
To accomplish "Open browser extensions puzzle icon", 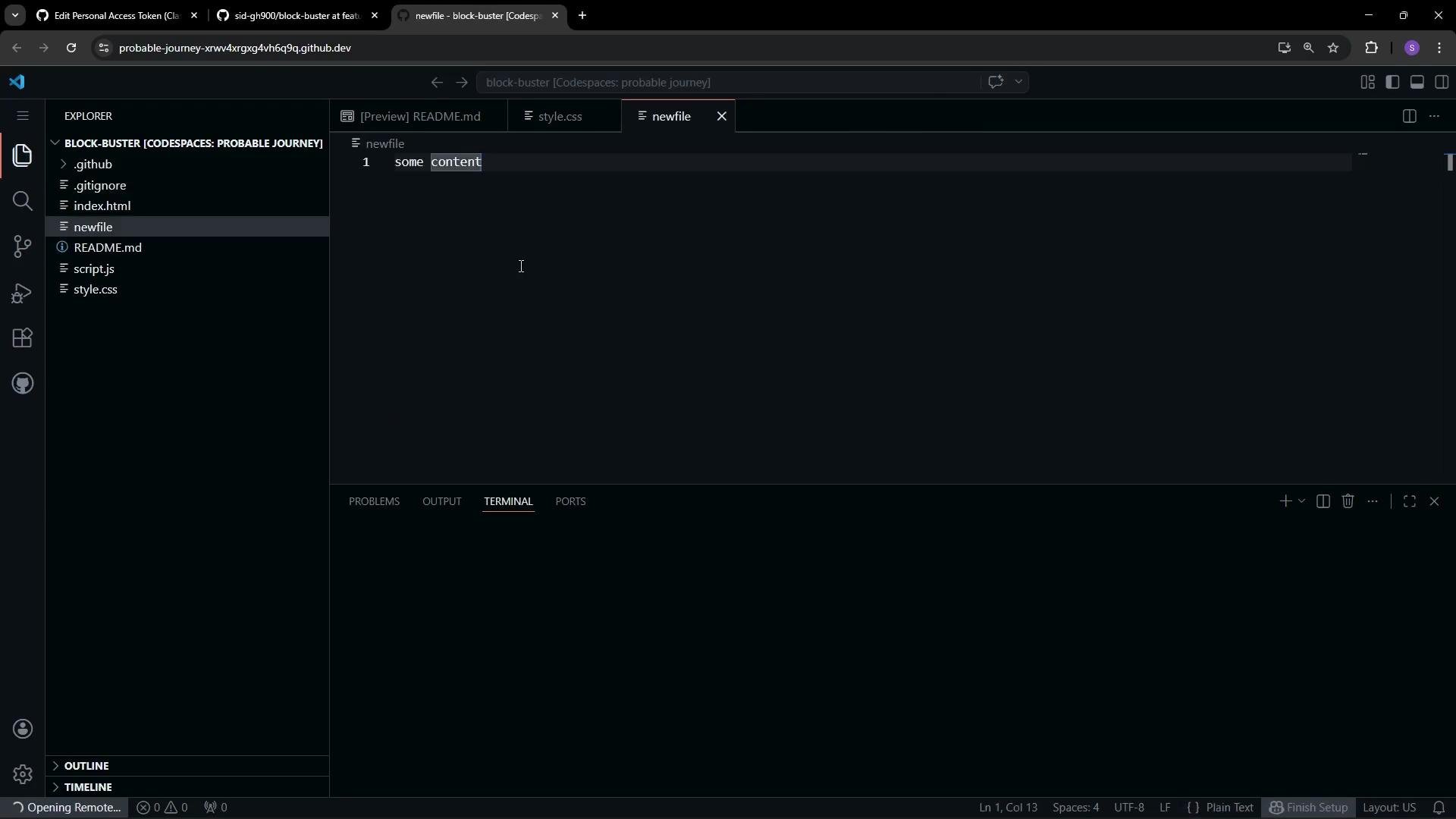I will coord(1371,48).
